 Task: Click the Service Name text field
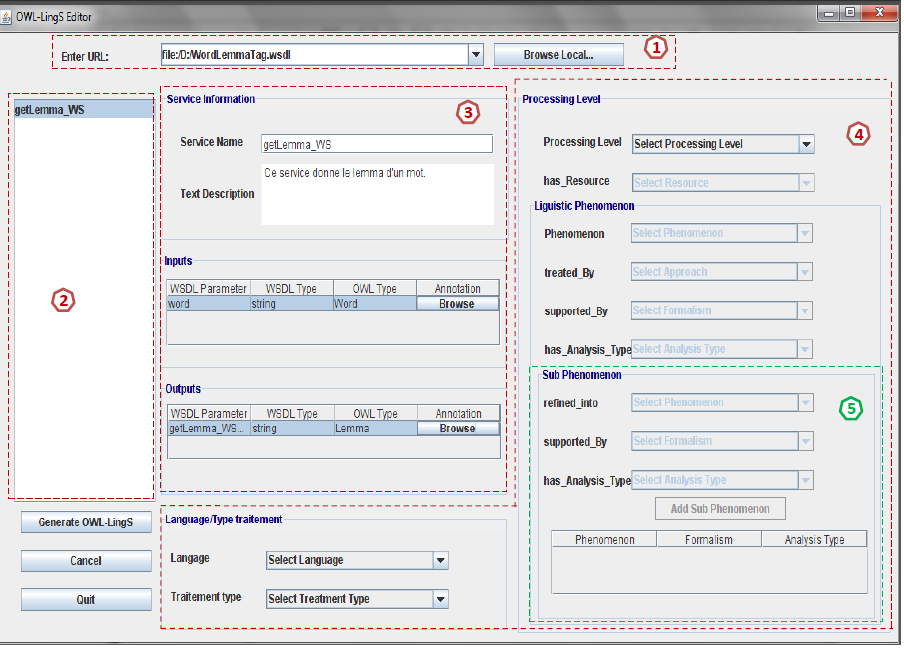coord(377,144)
